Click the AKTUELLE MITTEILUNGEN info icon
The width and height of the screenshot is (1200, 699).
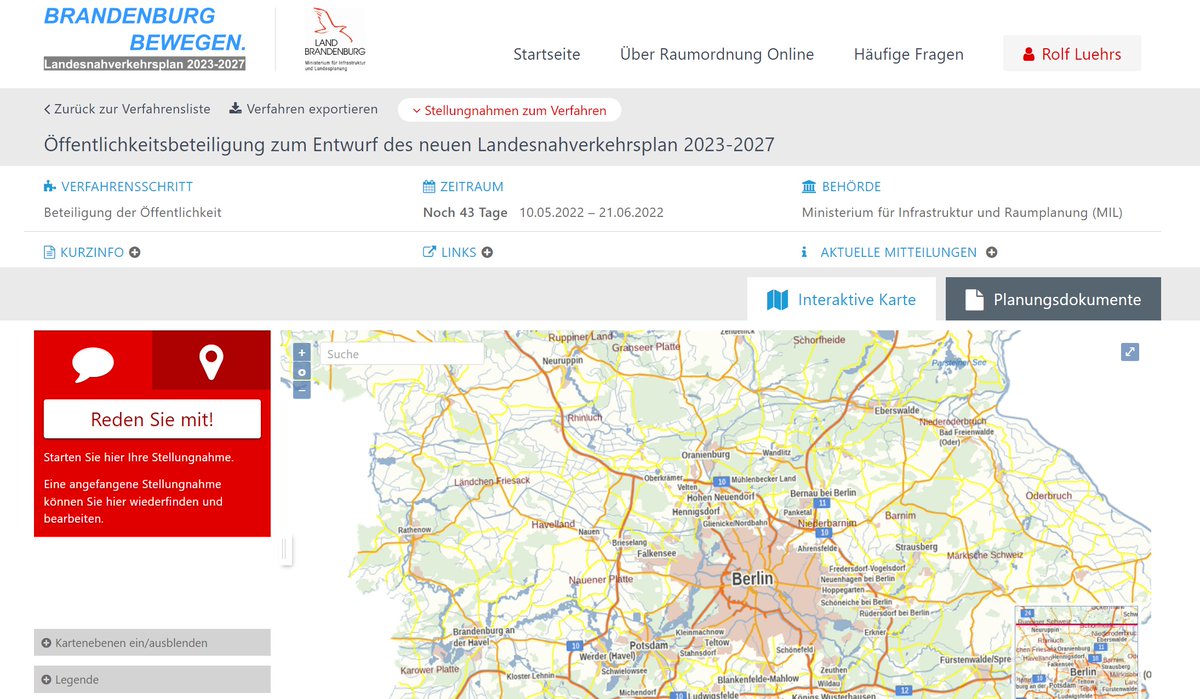804,253
